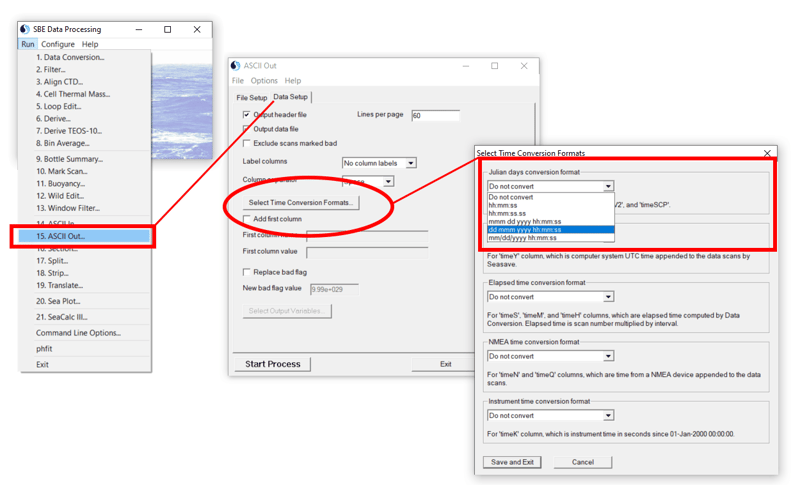Close the Select Time Conversion Formats dialog

[767, 153]
